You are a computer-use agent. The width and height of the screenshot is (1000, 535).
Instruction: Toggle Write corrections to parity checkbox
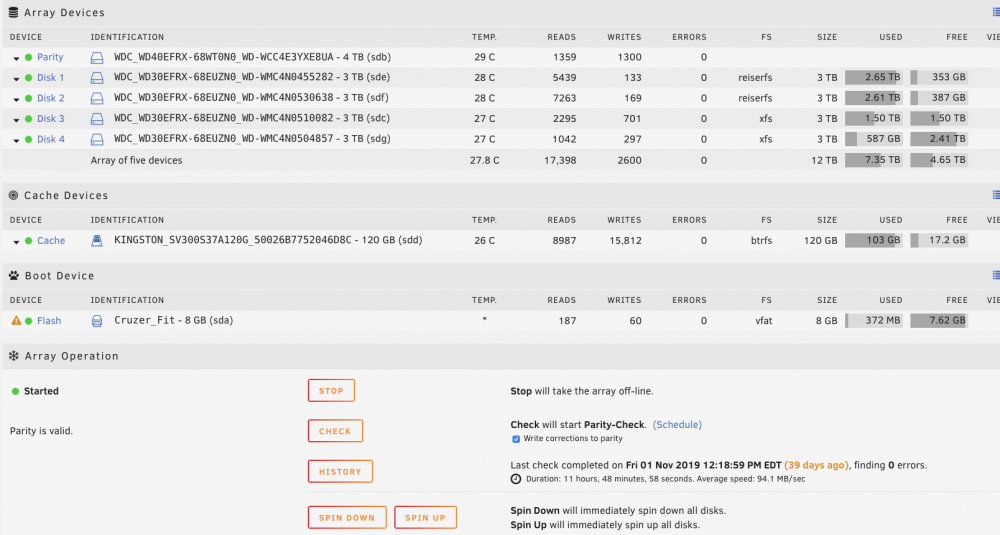click(x=516, y=439)
